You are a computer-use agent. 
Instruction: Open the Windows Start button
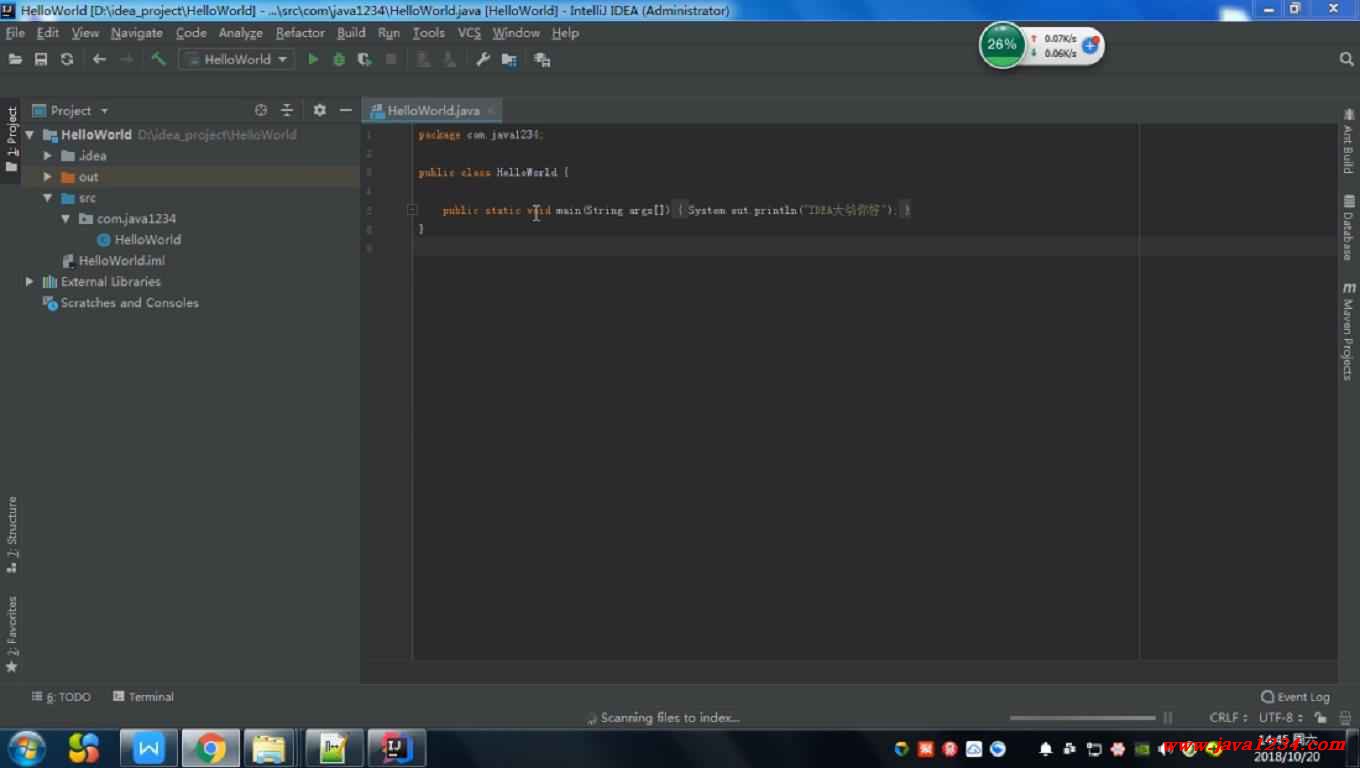pos(26,748)
